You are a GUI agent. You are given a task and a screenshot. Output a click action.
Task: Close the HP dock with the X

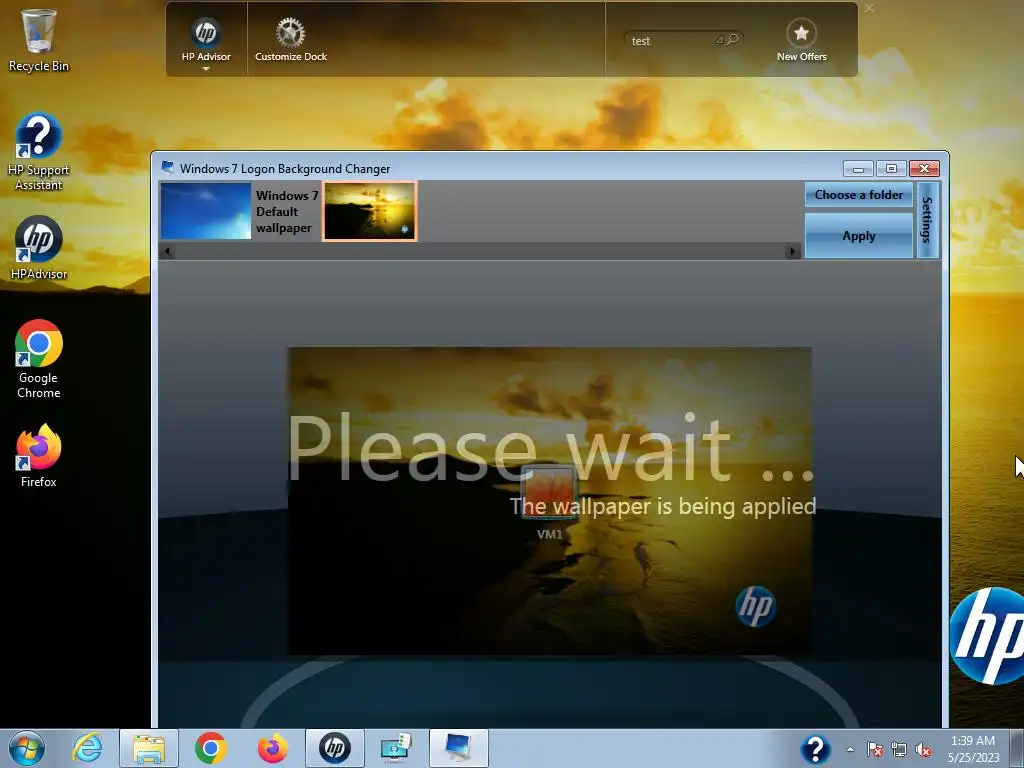pos(869,8)
